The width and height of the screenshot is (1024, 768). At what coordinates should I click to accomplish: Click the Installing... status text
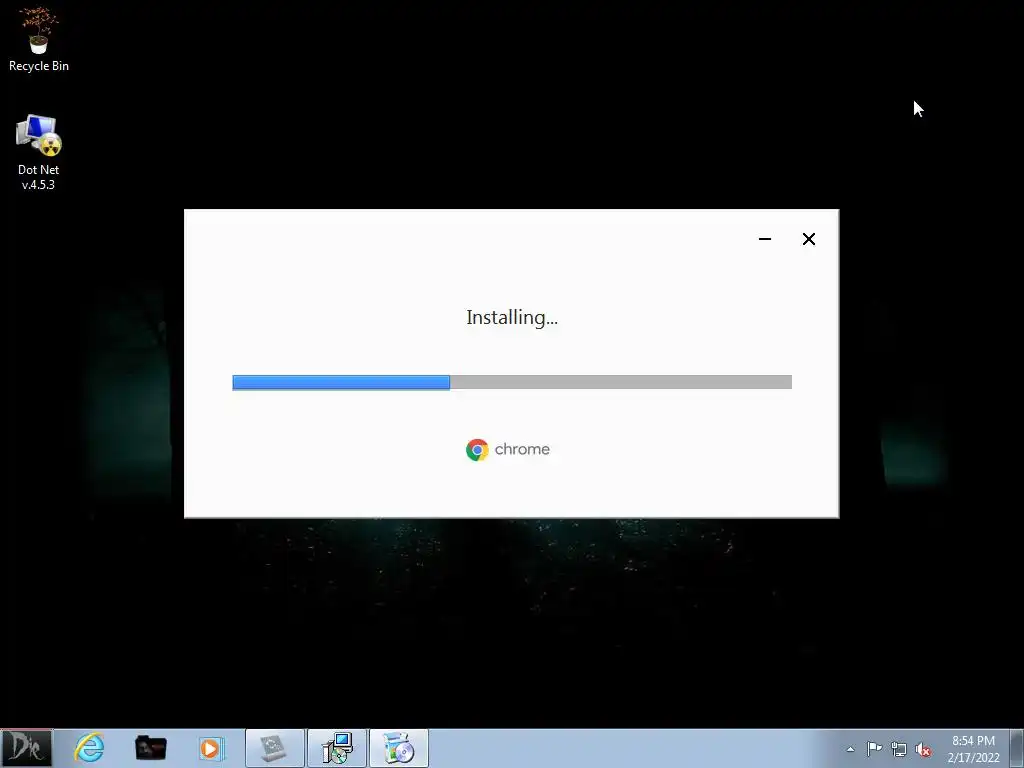[x=512, y=318]
